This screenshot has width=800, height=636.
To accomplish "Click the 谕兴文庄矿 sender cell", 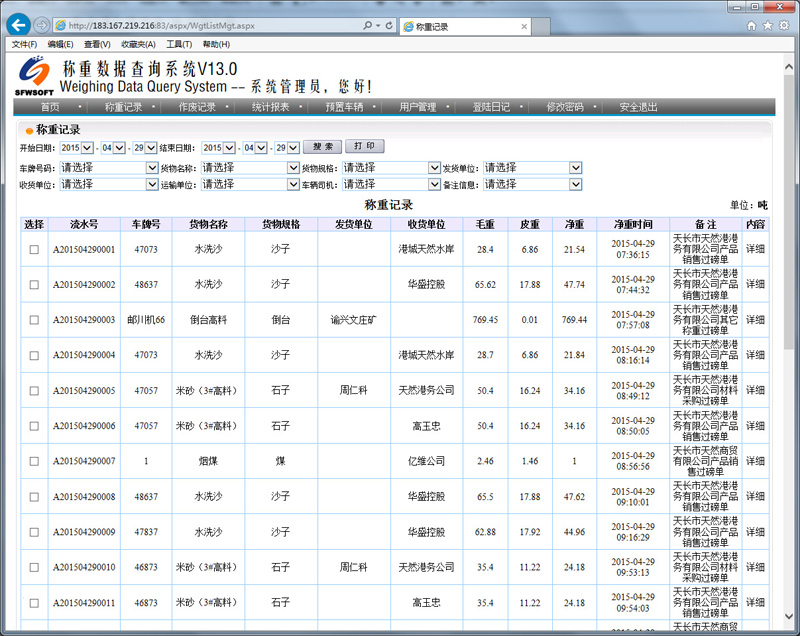I will point(354,320).
